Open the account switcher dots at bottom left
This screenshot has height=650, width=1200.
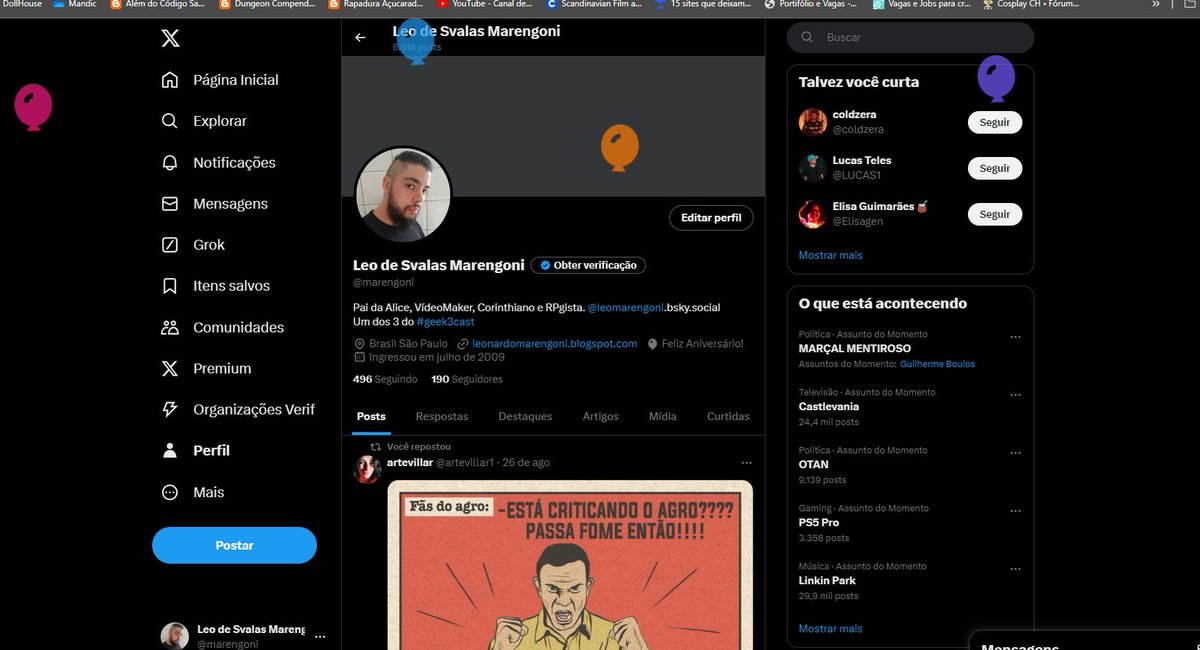point(320,636)
